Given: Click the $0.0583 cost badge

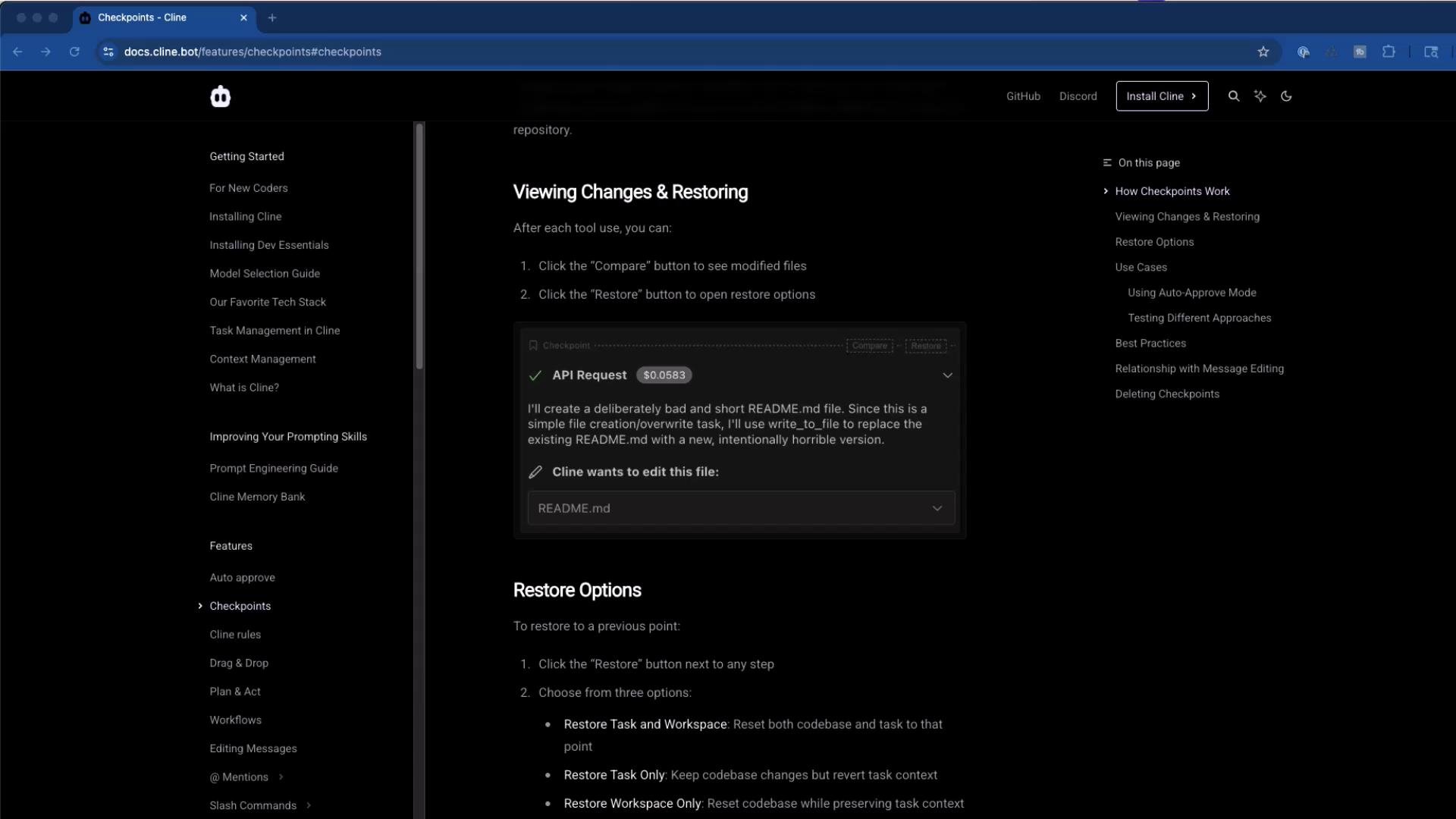Looking at the screenshot, I should (664, 375).
